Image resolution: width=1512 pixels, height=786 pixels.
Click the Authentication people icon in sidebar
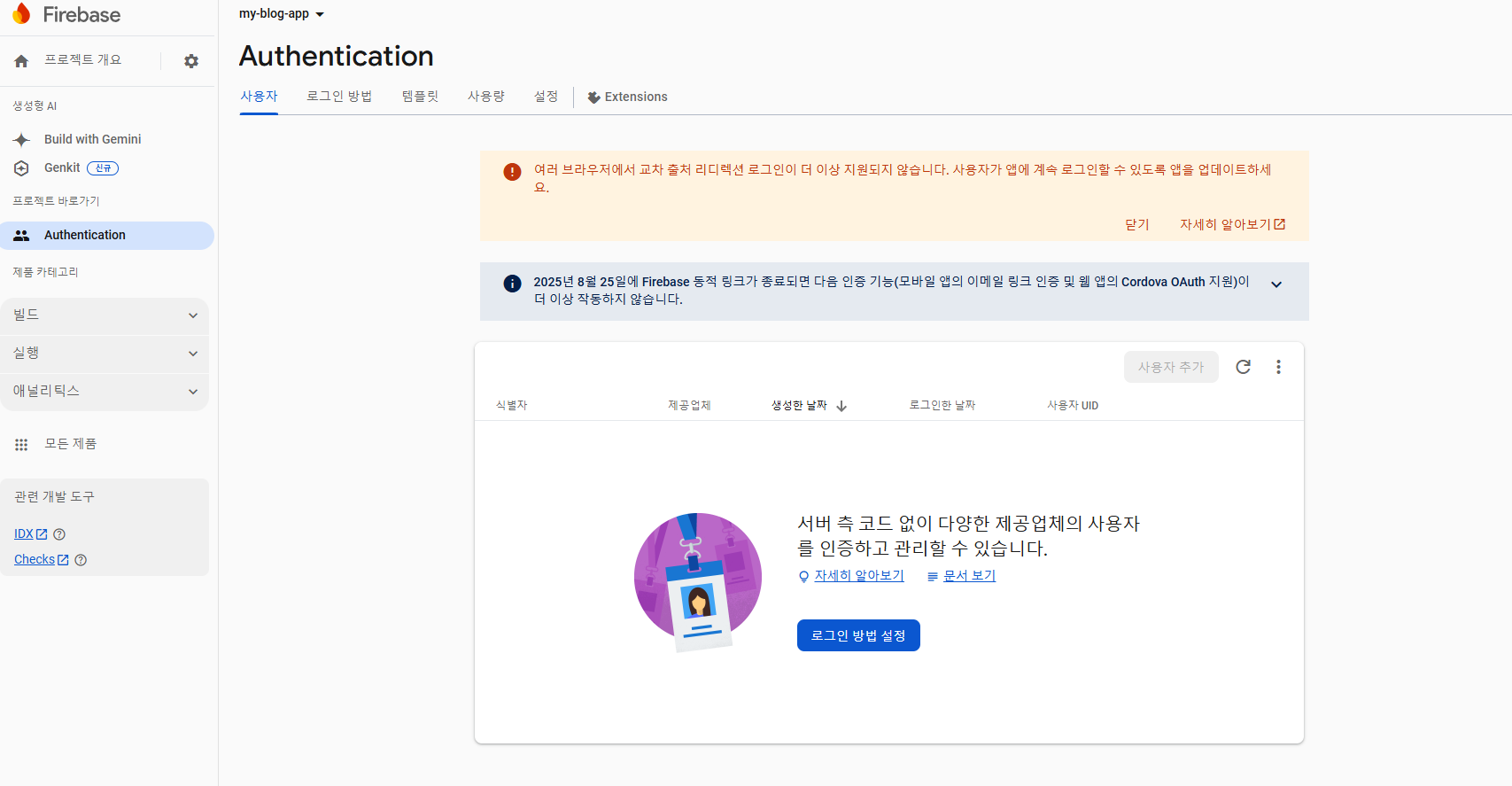(x=21, y=236)
